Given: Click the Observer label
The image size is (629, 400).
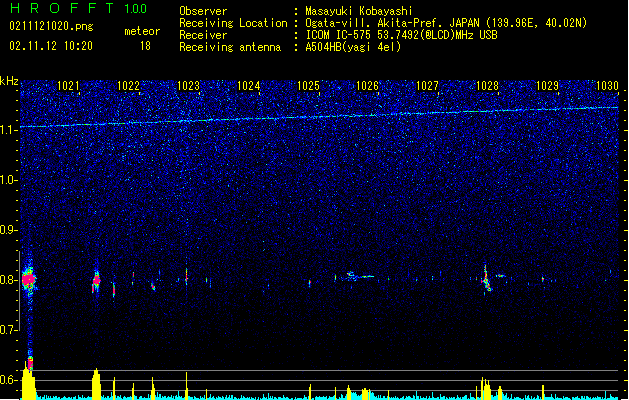Looking at the screenshot, I should [x=203, y=11].
